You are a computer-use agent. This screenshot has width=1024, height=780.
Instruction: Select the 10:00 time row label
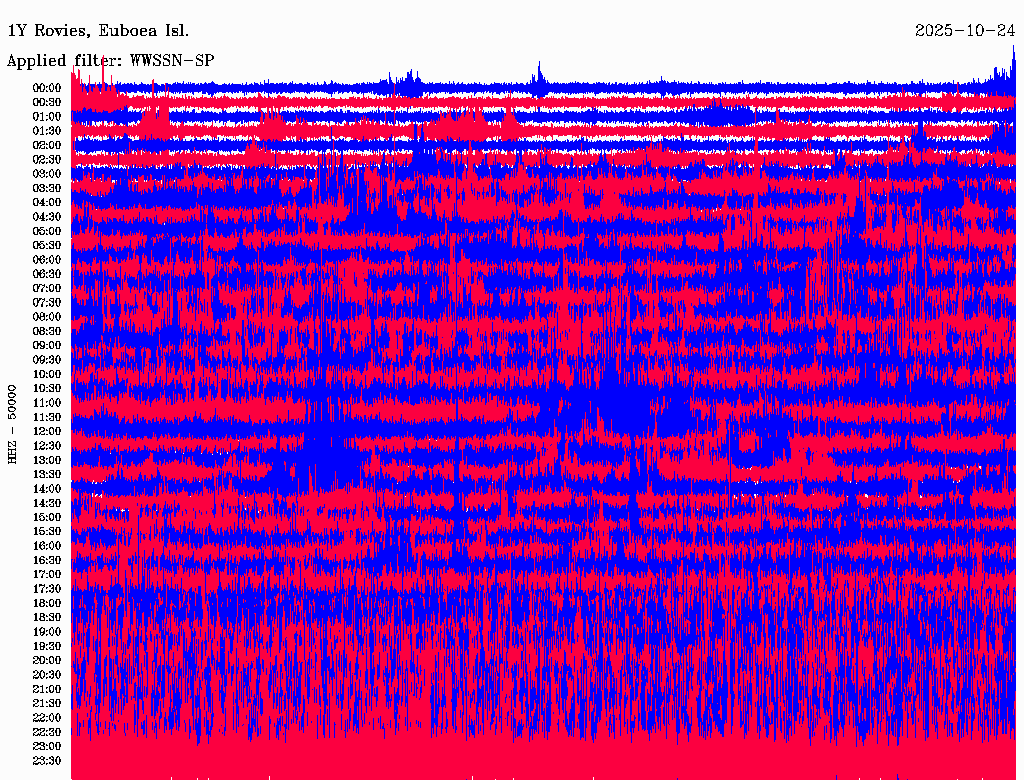(x=47, y=374)
